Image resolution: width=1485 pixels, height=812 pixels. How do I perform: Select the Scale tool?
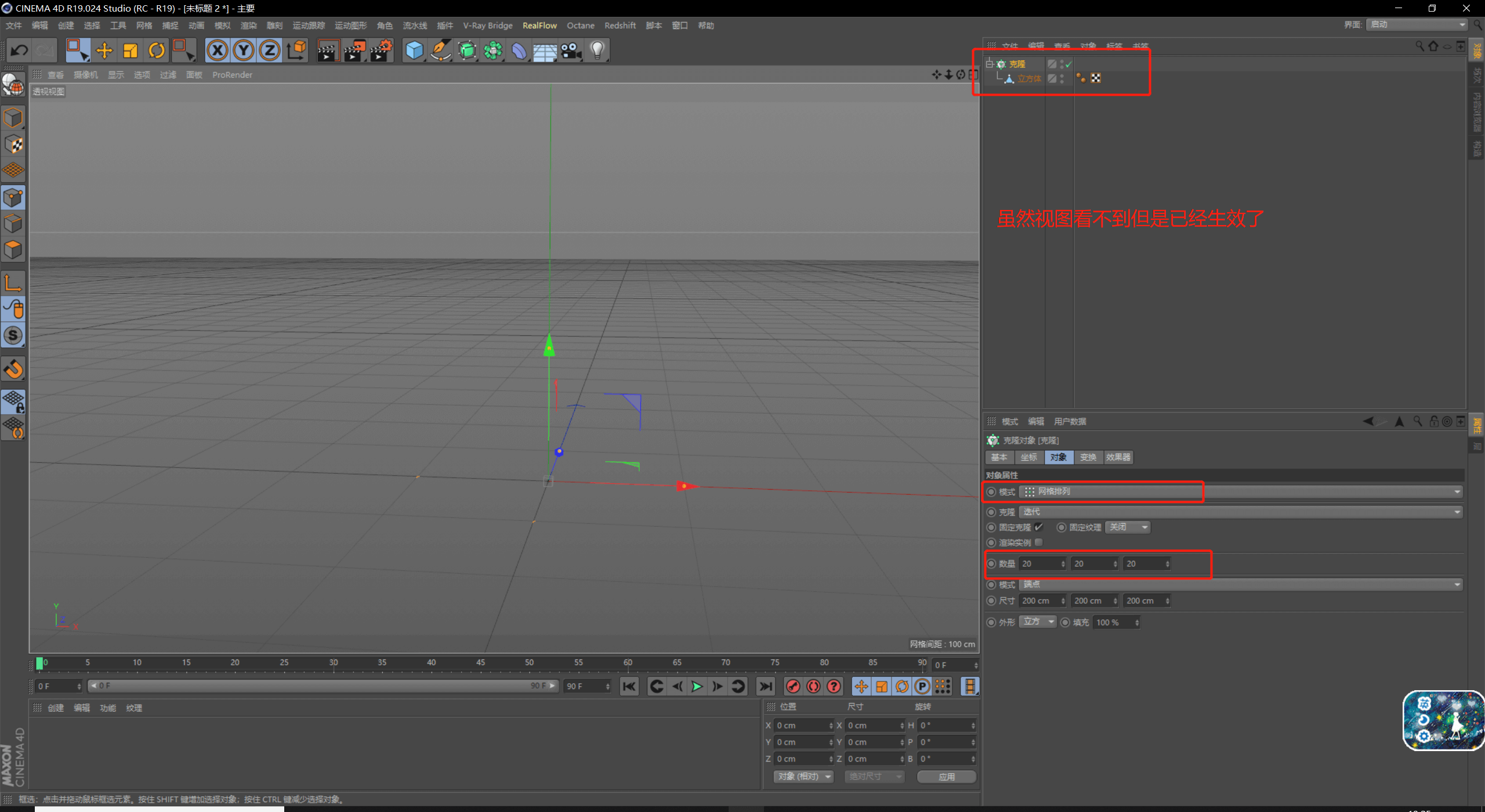tap(131, 50)
